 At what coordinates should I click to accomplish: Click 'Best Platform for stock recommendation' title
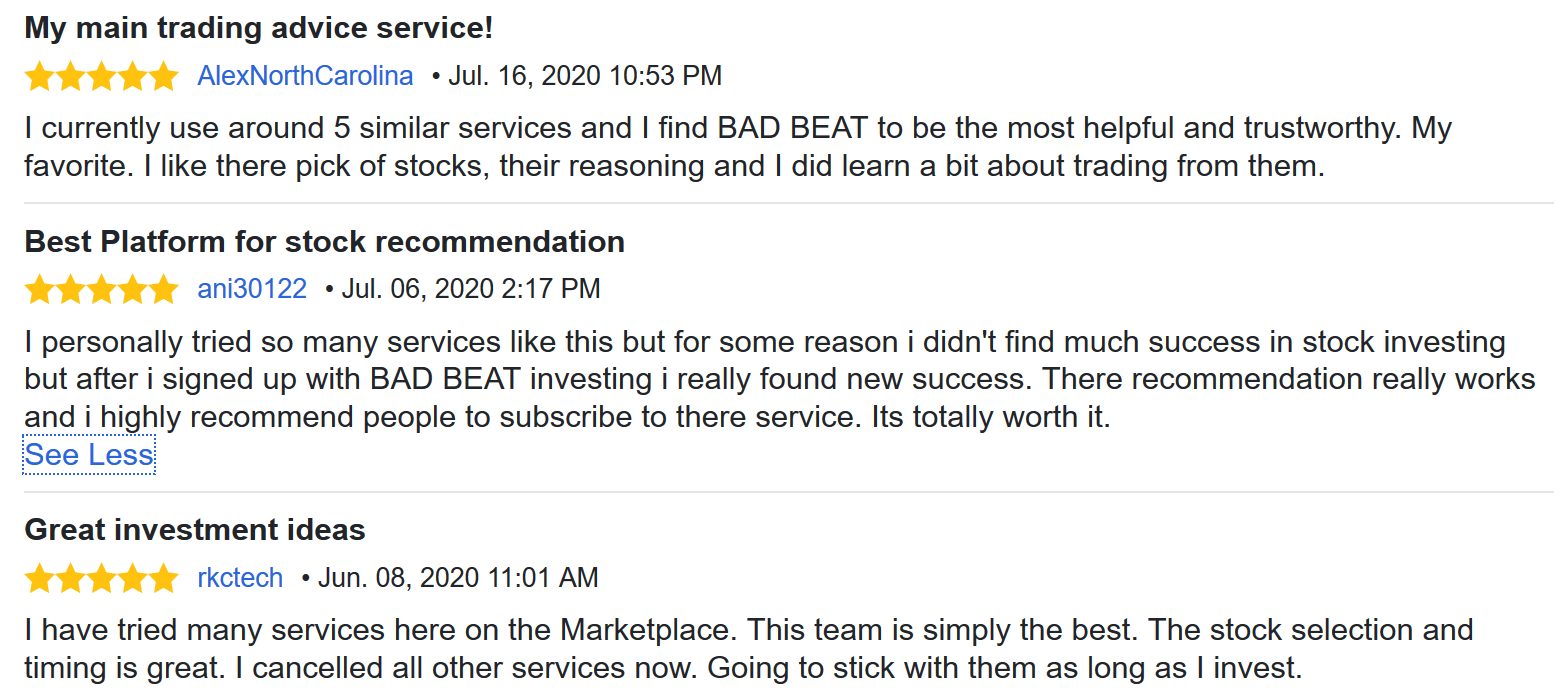[x=325, y=242]
